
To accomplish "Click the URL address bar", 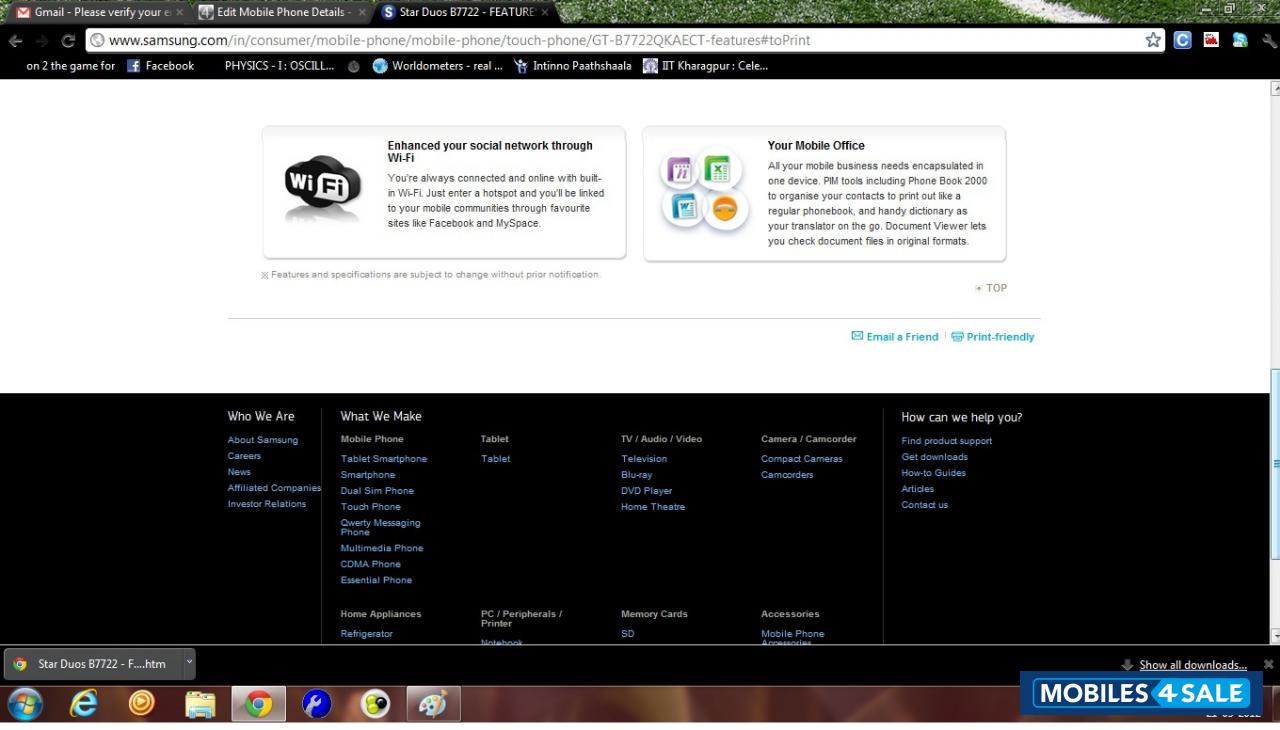I will [x=600, y=41].
